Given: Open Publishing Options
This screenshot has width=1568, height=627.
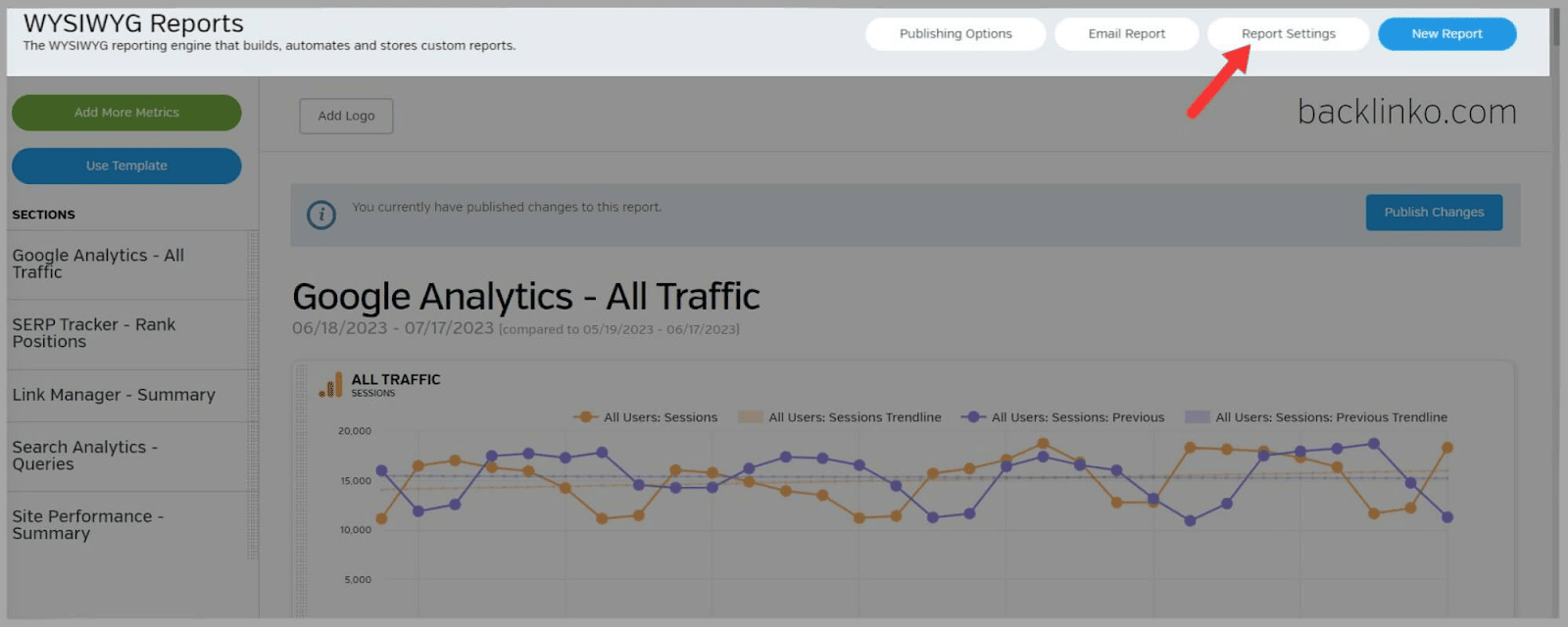Looking at the screenshot, I should click(955, 34).
